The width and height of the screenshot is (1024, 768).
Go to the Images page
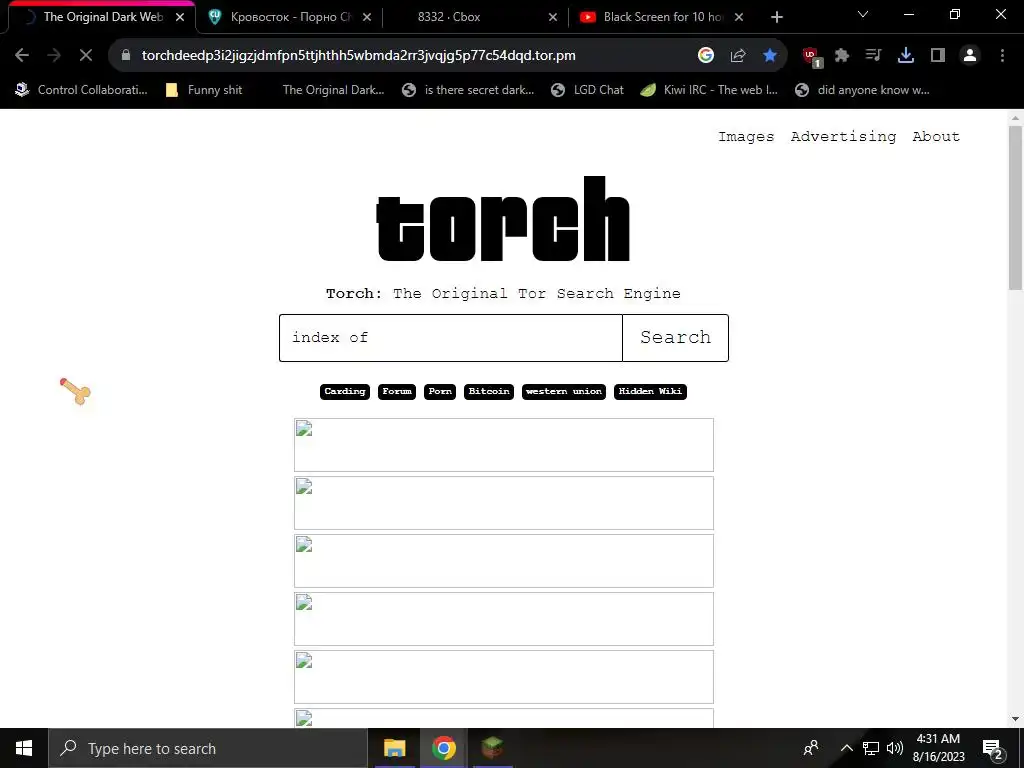pyautogui.click(x=746, y=136)
